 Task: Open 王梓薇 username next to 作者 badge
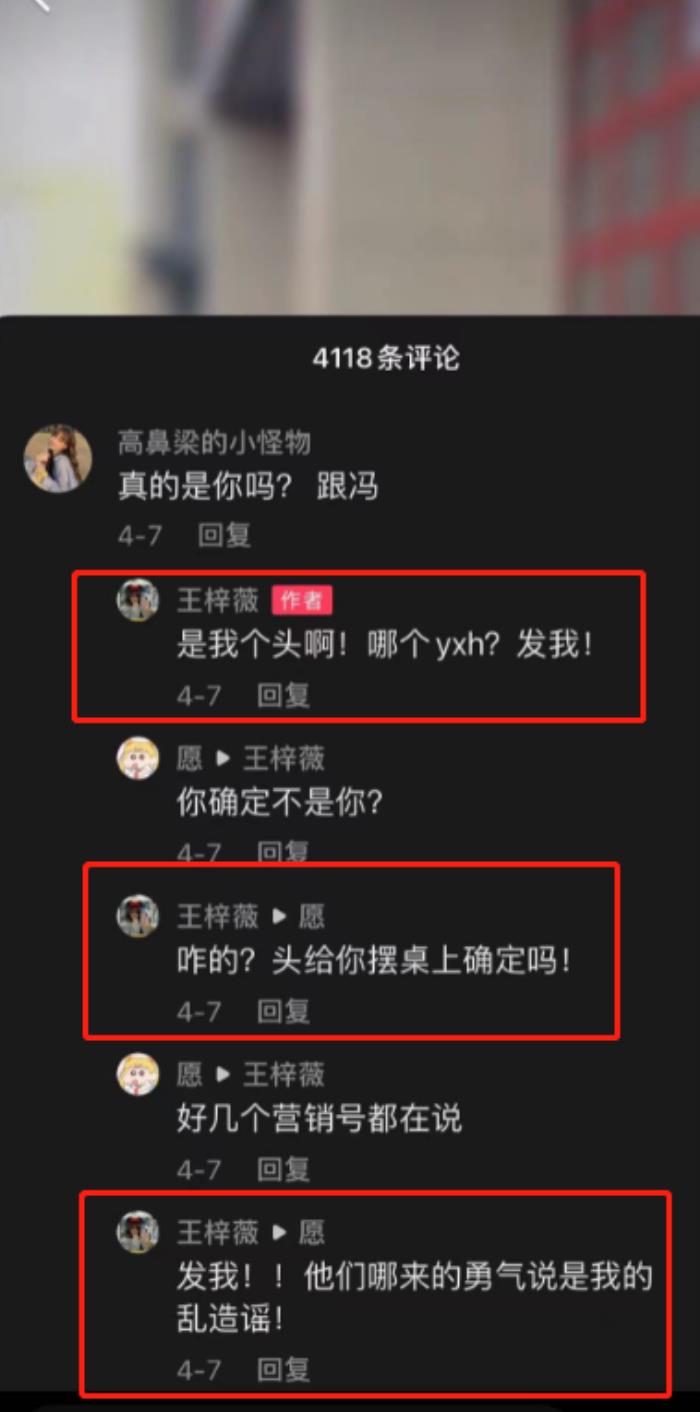218,600
